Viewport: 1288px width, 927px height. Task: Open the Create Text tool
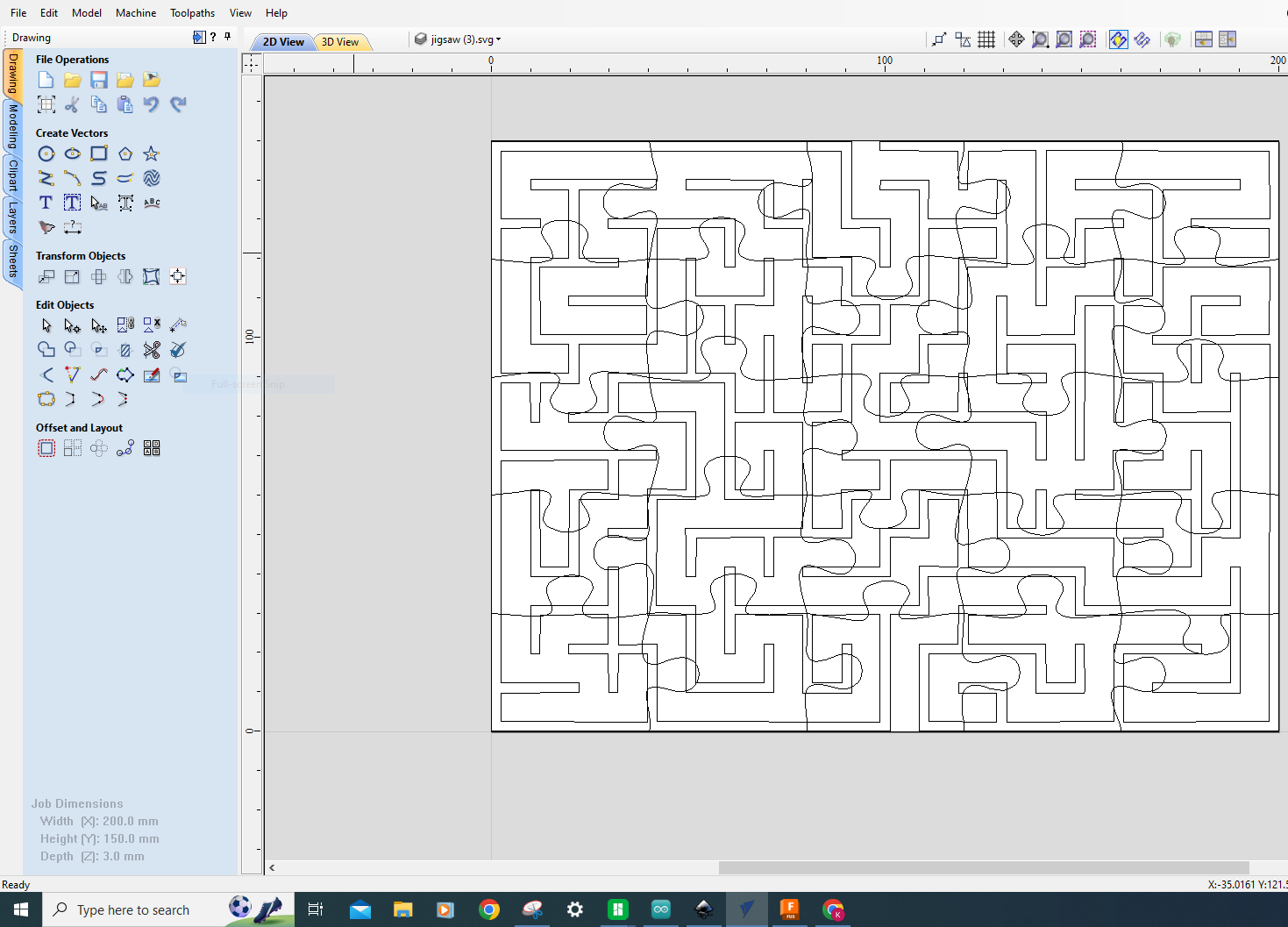click(46, 202)
